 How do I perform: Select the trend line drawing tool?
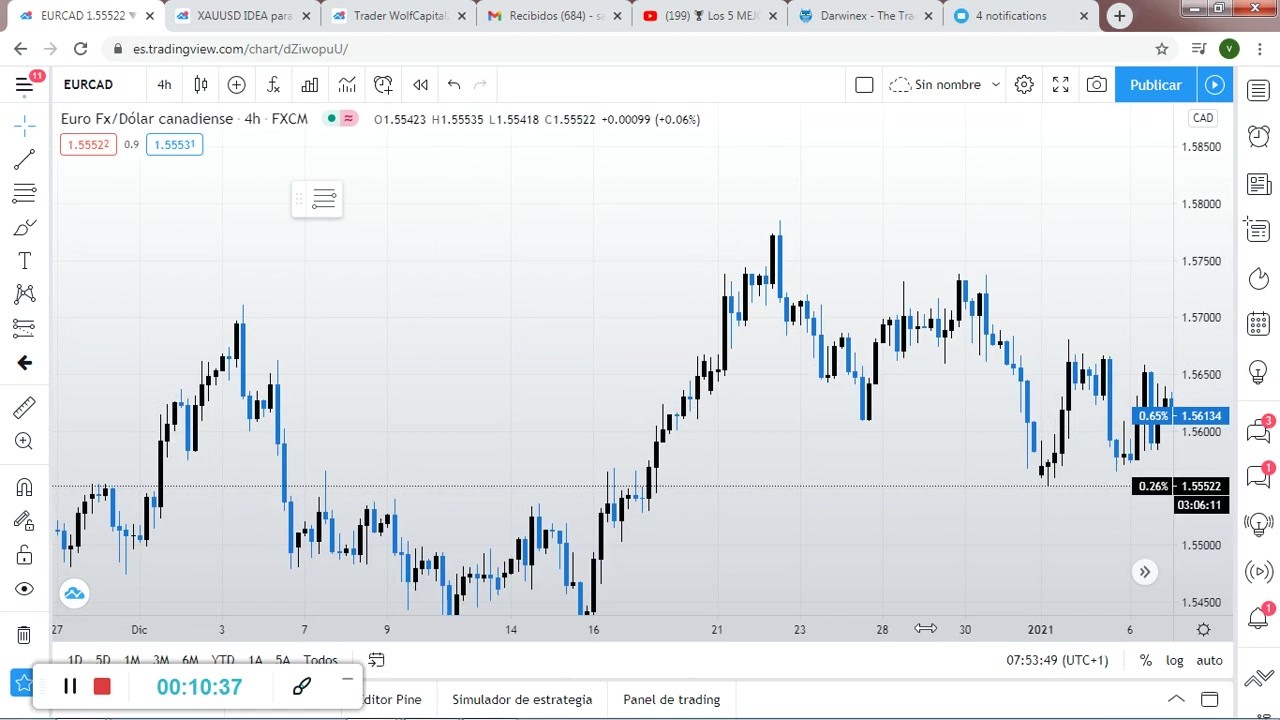tap(24, 159)
